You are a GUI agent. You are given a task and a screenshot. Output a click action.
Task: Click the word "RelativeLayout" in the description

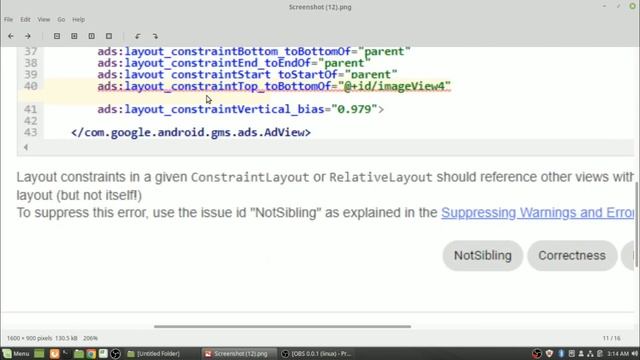point(381,178)
